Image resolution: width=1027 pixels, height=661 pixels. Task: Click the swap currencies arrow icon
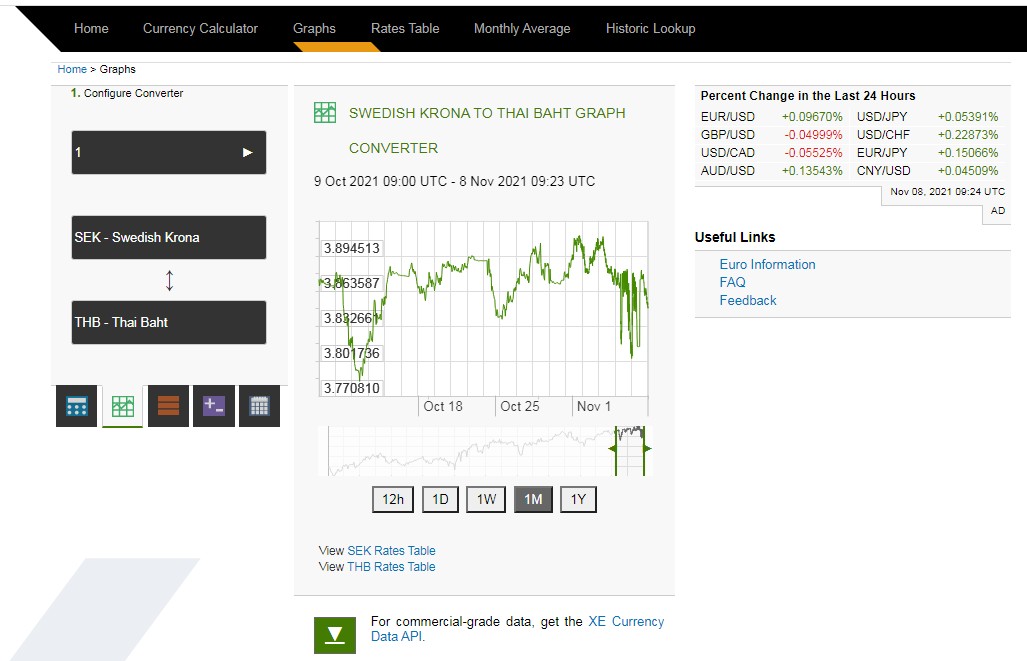click(169, 280)
